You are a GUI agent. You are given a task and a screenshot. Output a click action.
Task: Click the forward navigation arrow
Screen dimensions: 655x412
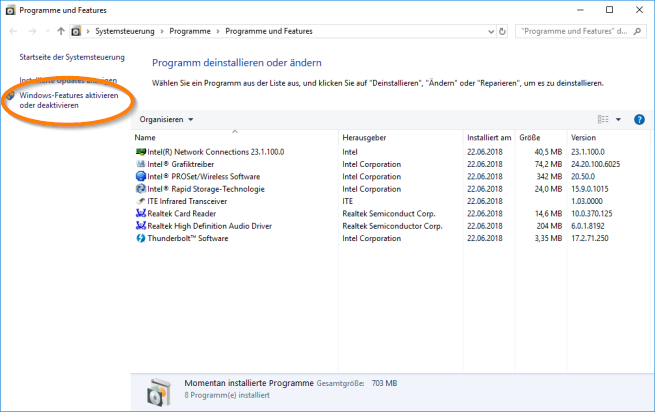(x=32, y=31)
